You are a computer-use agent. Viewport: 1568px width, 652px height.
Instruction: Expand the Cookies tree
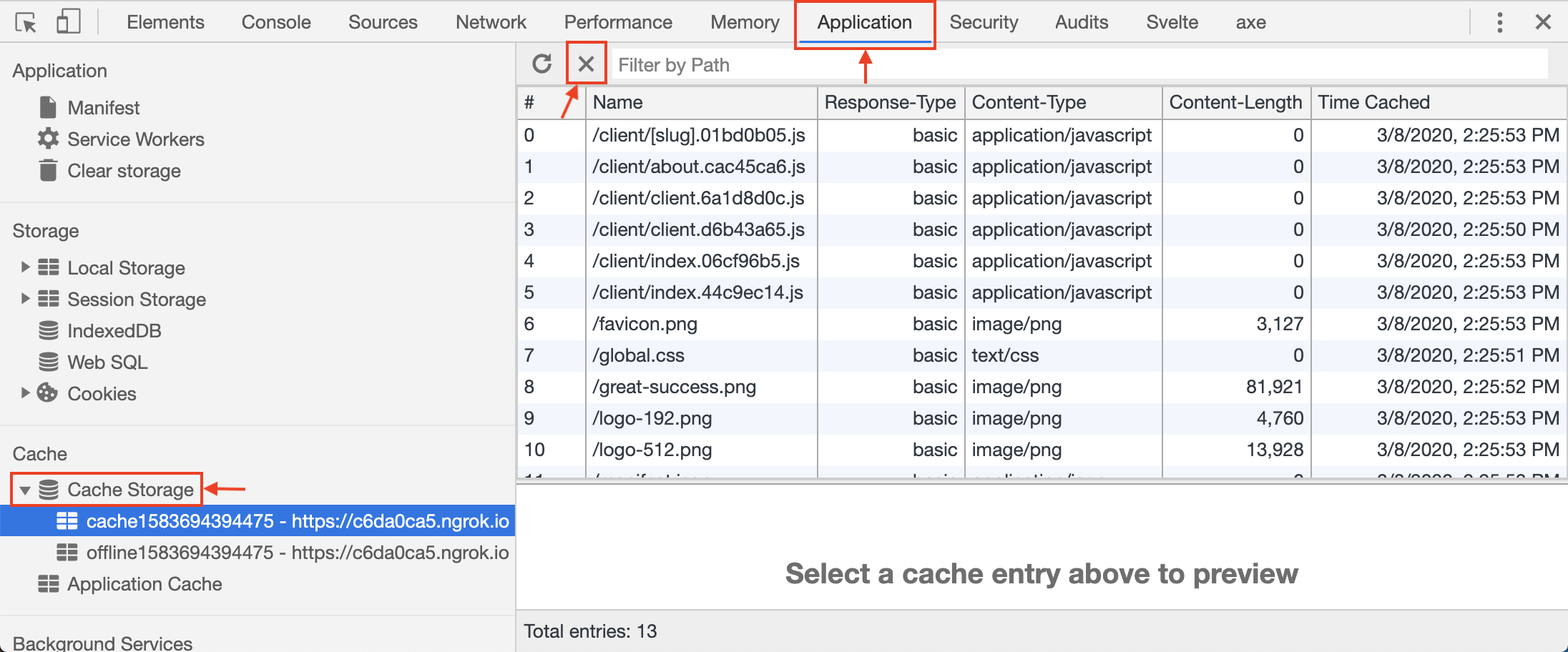25,393
